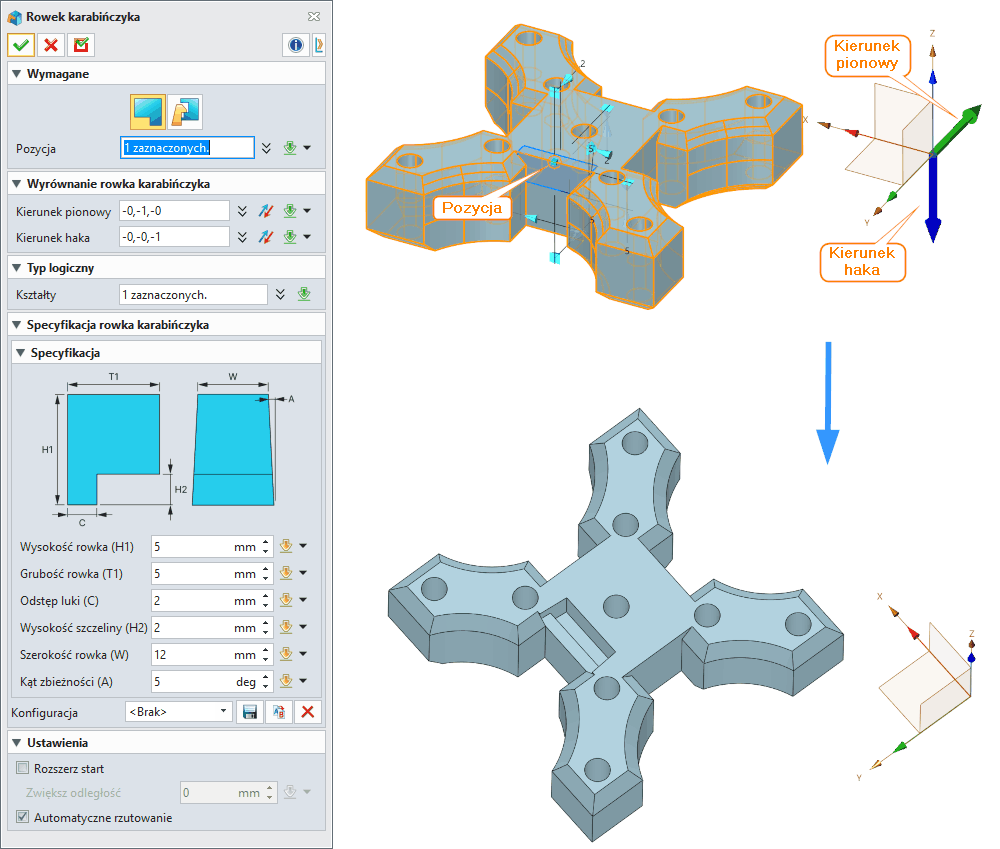The image size is (1000, 849).
Task: Uncheck Automatyczne rzutowanie
Action: [x=23, y=817]
